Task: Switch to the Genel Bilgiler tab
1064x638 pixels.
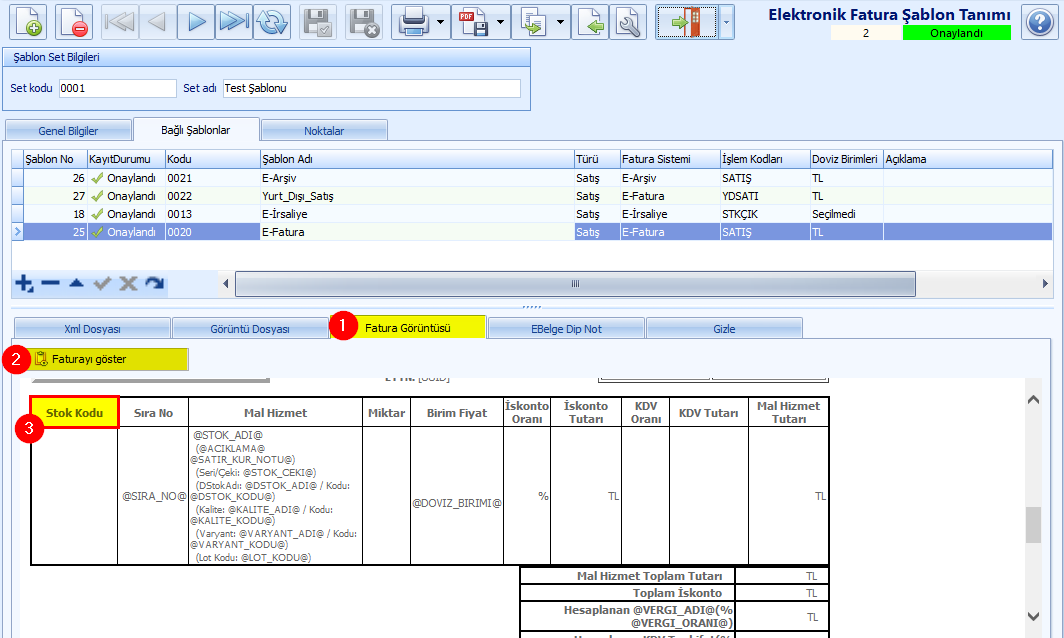Action: tap(68, 130)
